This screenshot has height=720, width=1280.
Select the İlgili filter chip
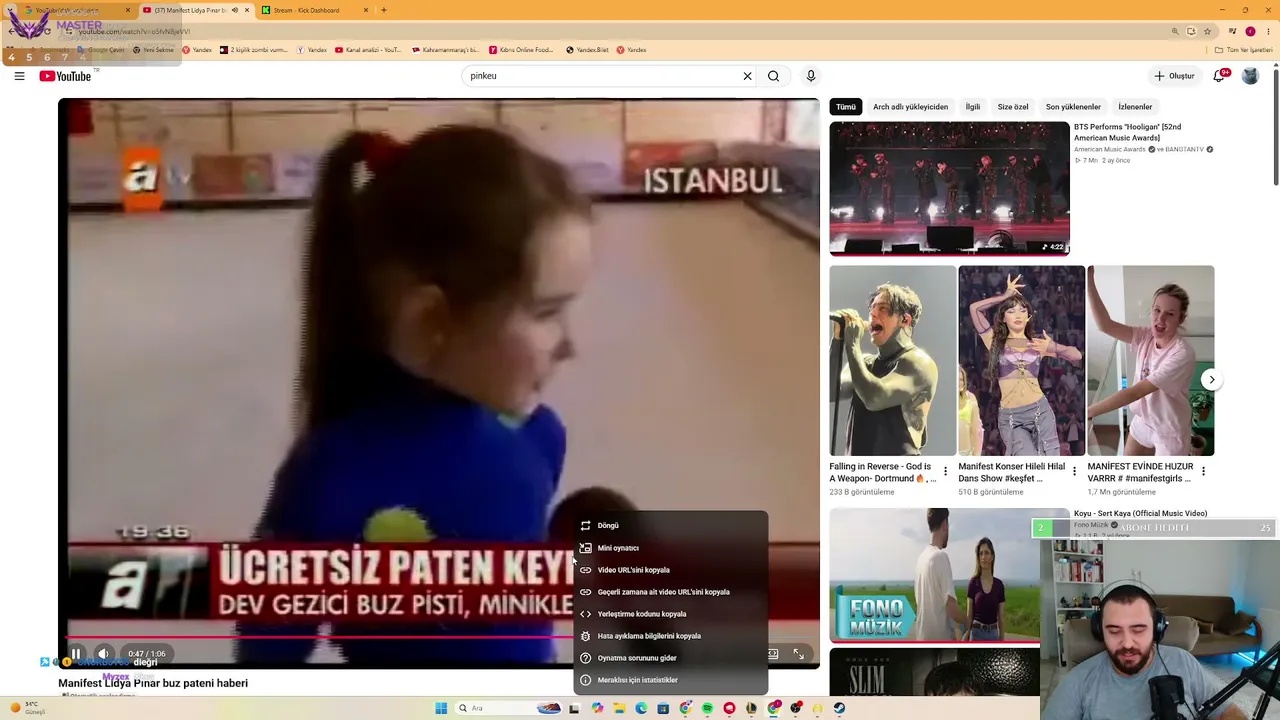[972, 107]
